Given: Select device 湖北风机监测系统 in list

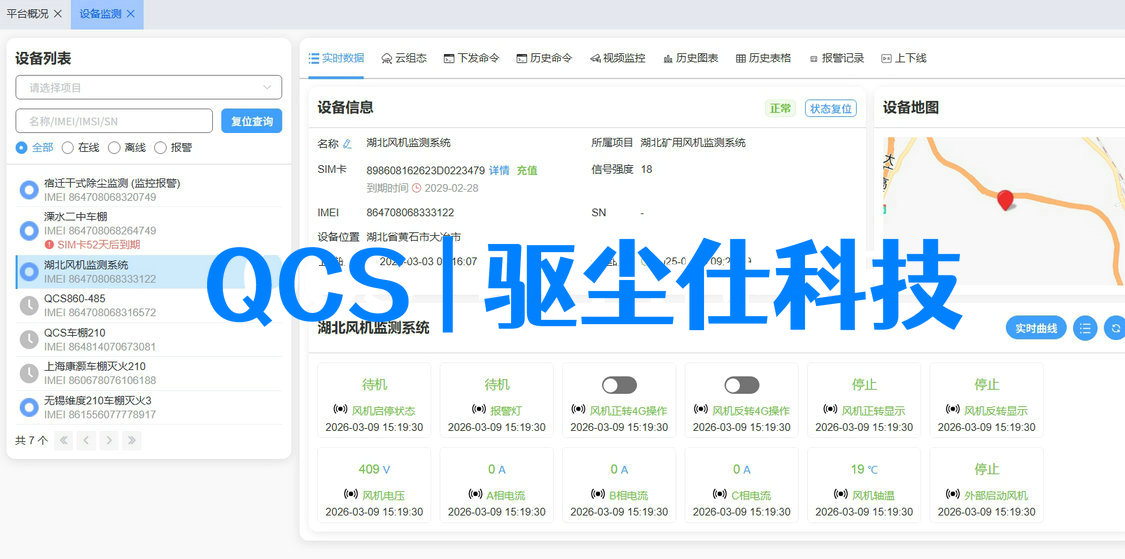Looking at the screenshot, I should point(149,272).
